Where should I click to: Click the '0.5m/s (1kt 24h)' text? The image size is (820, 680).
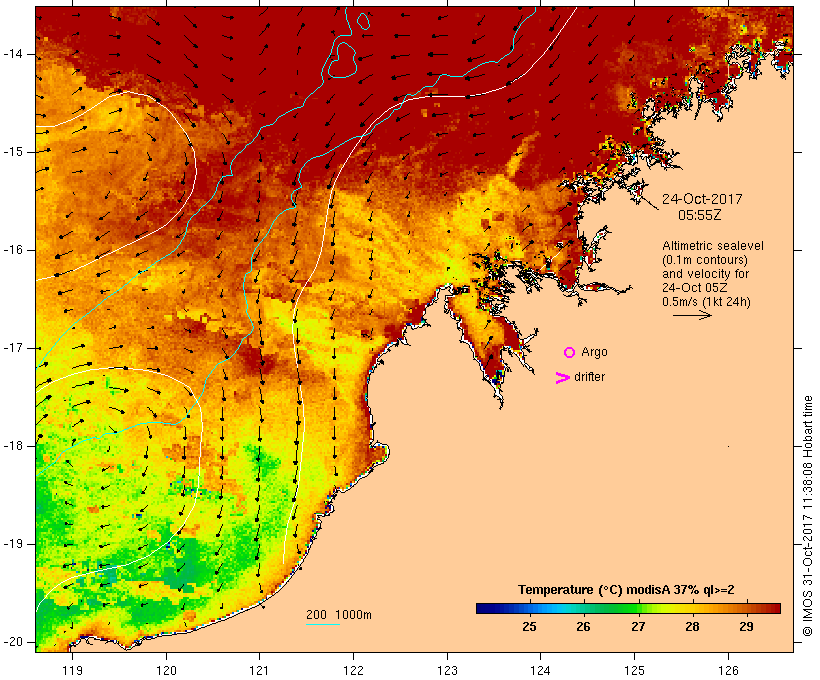(706, 302)
